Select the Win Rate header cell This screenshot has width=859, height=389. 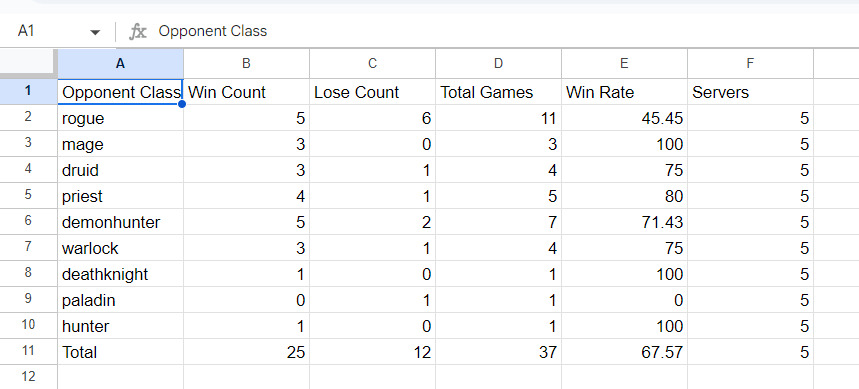625,91
